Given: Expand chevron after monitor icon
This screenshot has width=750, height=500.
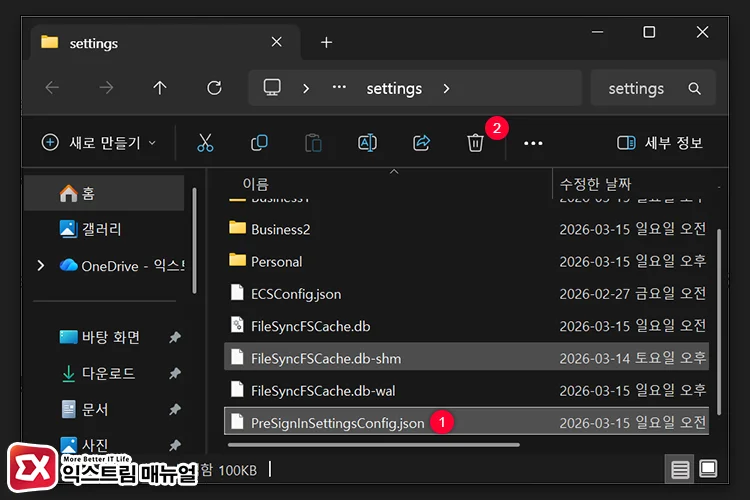Looking at the screenshot, I should click(306, 89).
